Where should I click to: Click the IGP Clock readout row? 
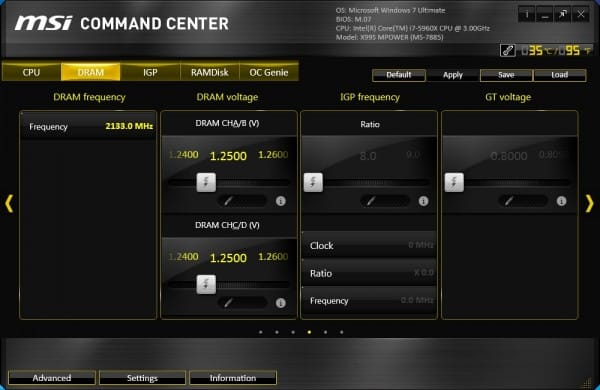[369, 245]
